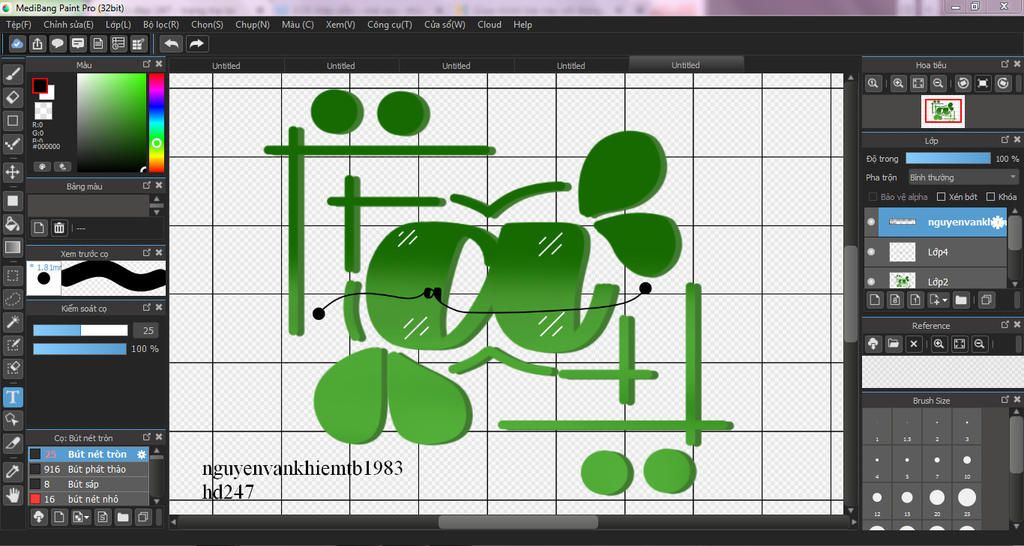
Task: Select the Brush tool in left toolbar
Action: (x=13, y=74)
